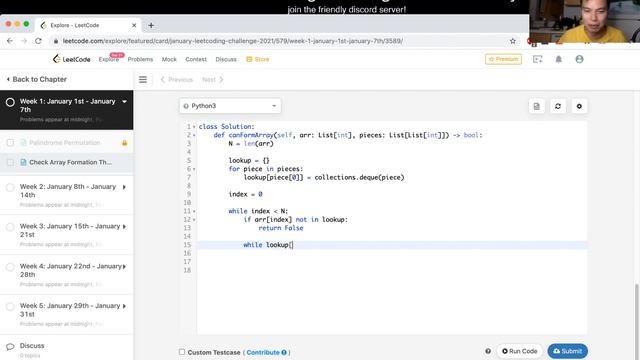Toggle the hamburger chapter menu
This screenshot has width=640, height=360.
143,80
